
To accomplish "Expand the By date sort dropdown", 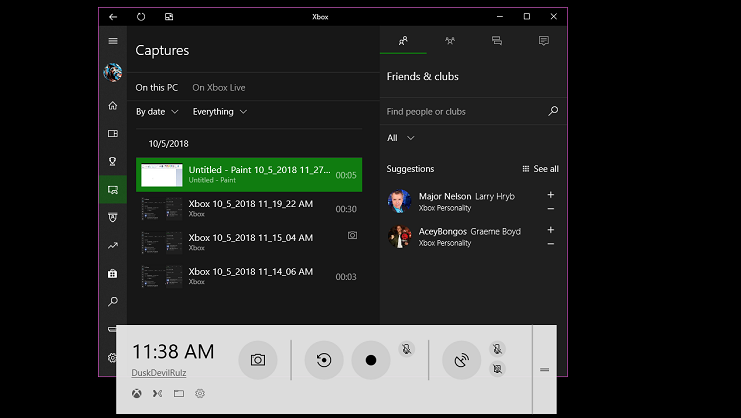I will [x=157, y=112].
